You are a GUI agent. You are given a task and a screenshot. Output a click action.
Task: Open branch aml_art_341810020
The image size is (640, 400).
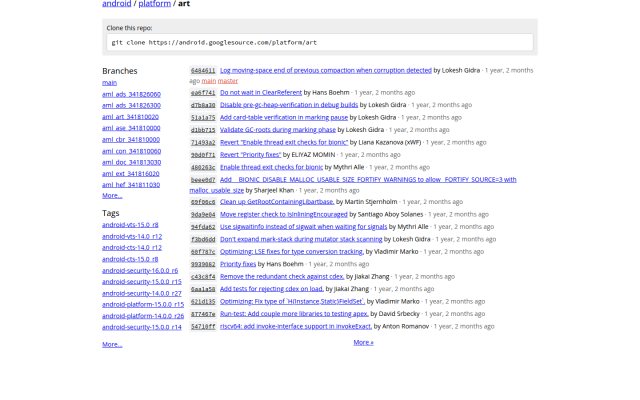(130, 117)
